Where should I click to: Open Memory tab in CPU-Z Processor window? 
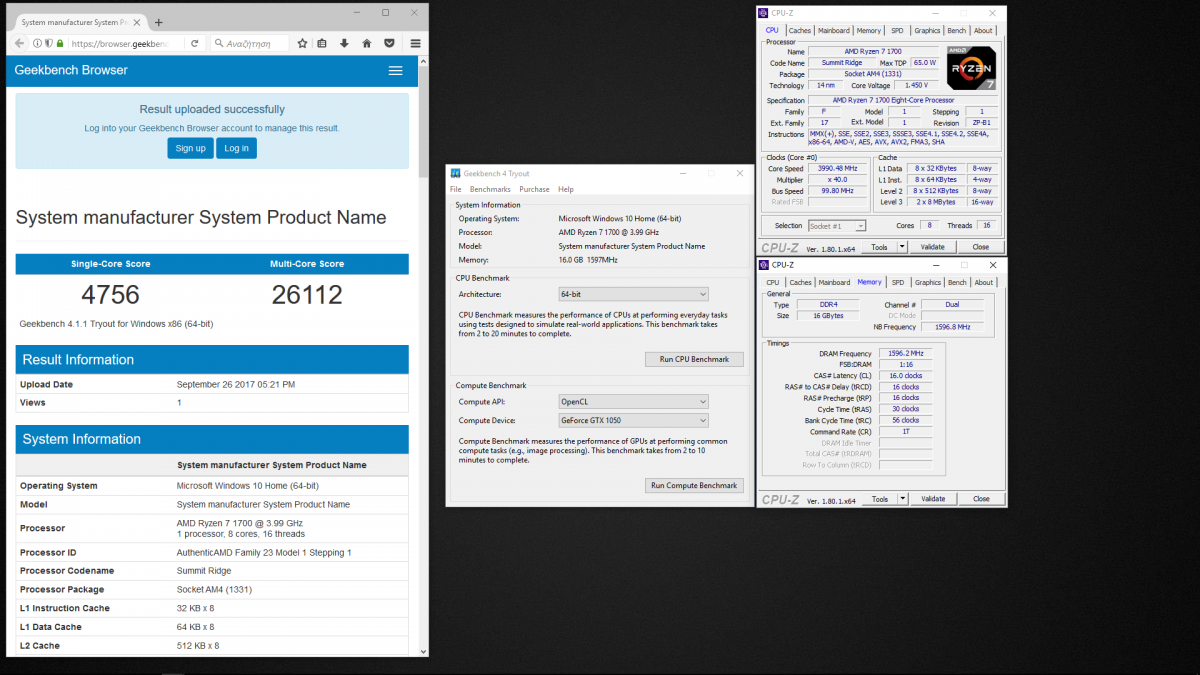click(869, 31)
